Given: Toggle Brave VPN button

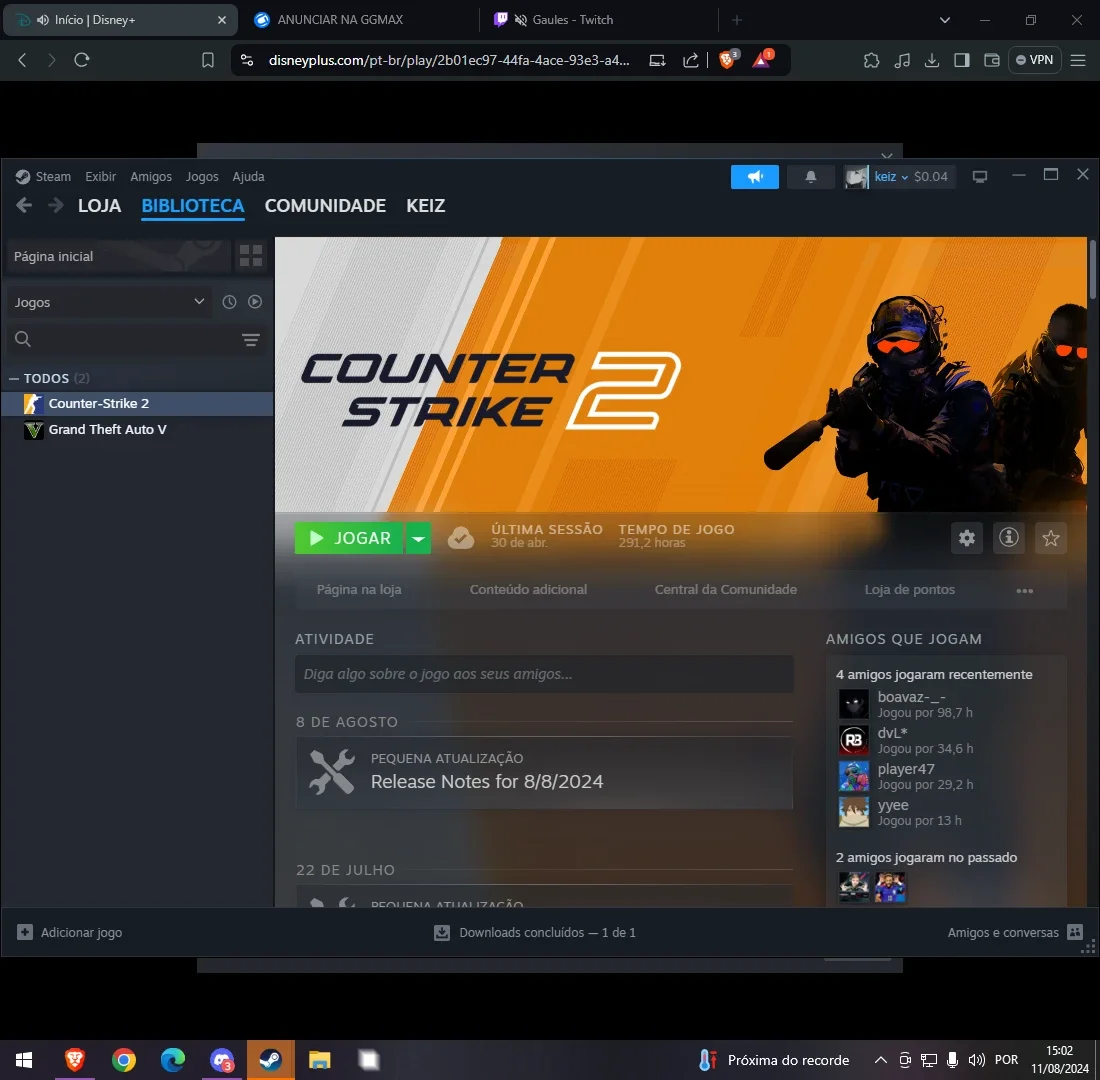Looking at the screenshot, I should pos(1035,60).
